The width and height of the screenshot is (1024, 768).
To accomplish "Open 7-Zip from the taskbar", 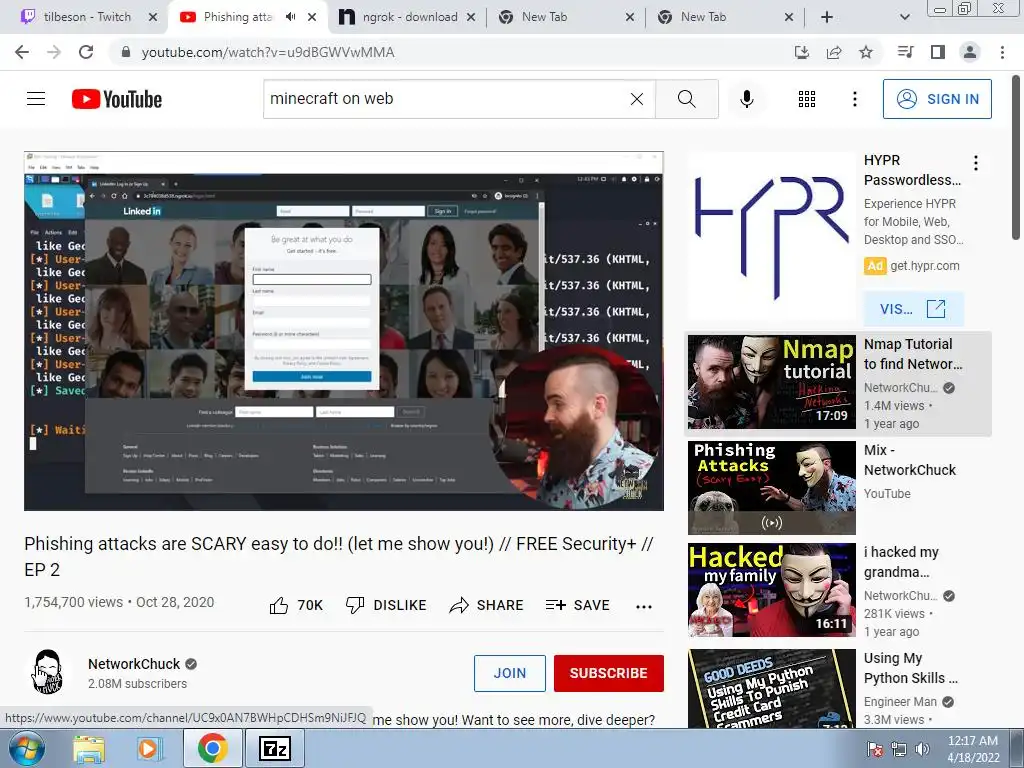I will point(274,749).
